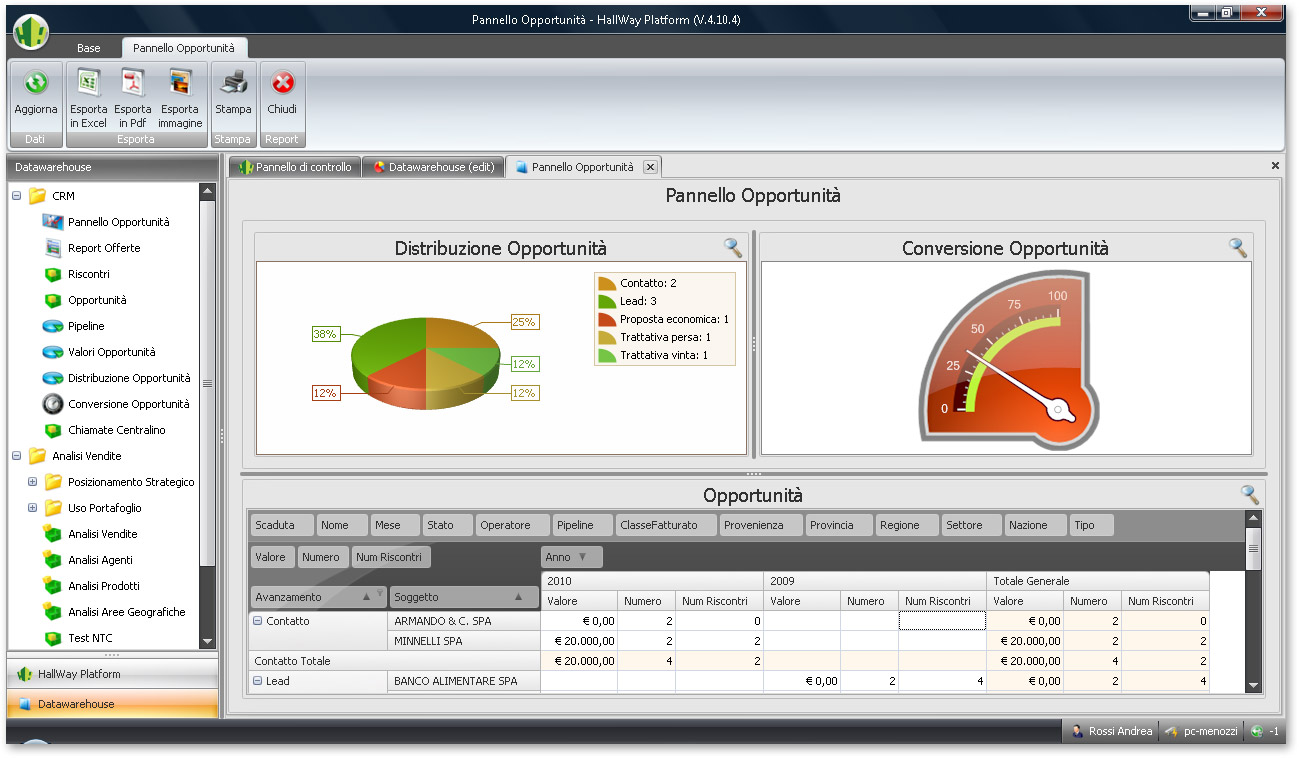
Task: Expand the Posizionamento Strategico folder
Action: point(32,481)
